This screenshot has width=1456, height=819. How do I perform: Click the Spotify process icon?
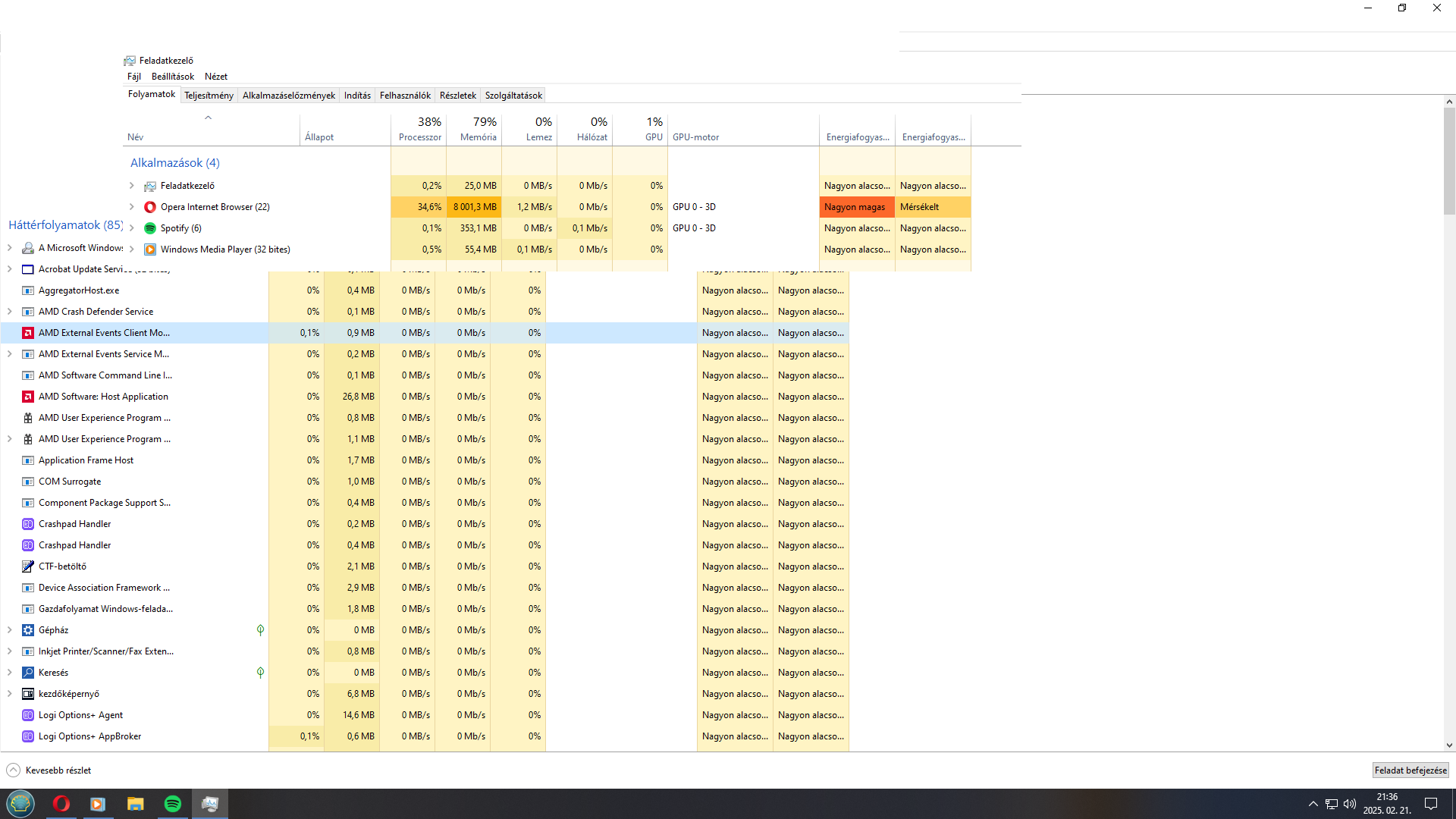[x=150, y=228]
